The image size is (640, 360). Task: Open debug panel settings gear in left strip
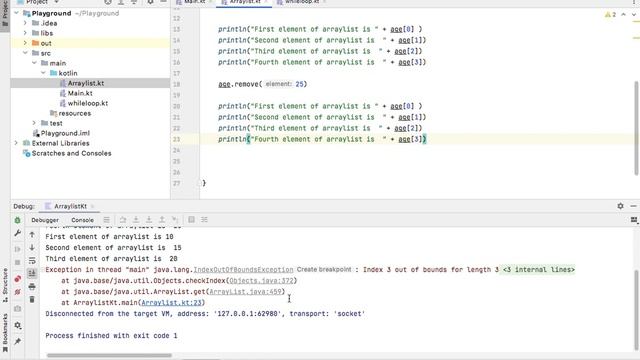pos(17,325)
